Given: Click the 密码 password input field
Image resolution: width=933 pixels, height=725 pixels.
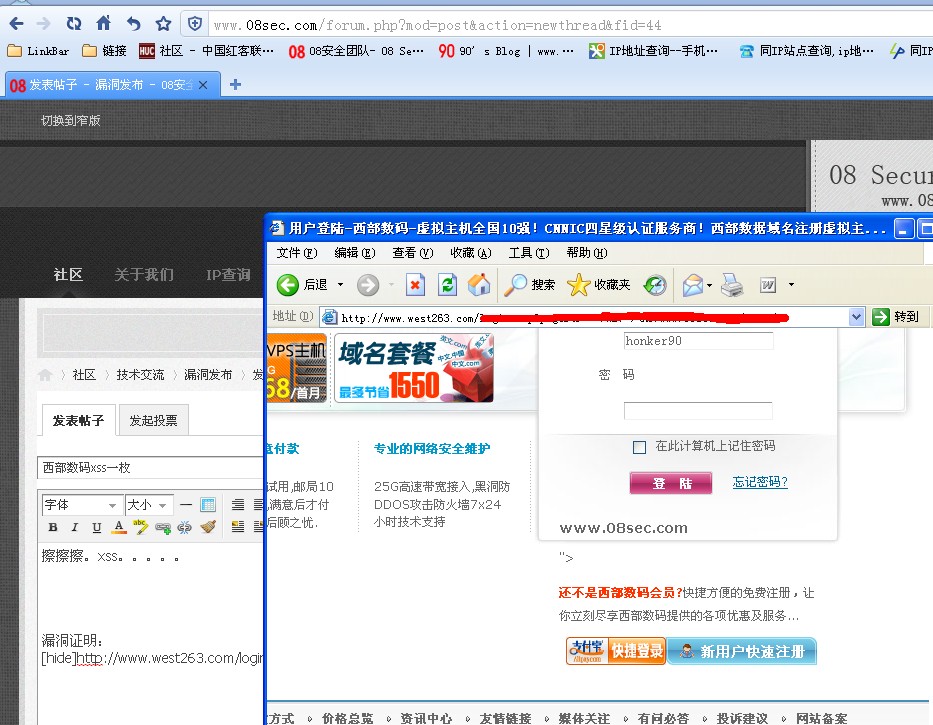Looking at the screenshot, I should pos(698,411).
